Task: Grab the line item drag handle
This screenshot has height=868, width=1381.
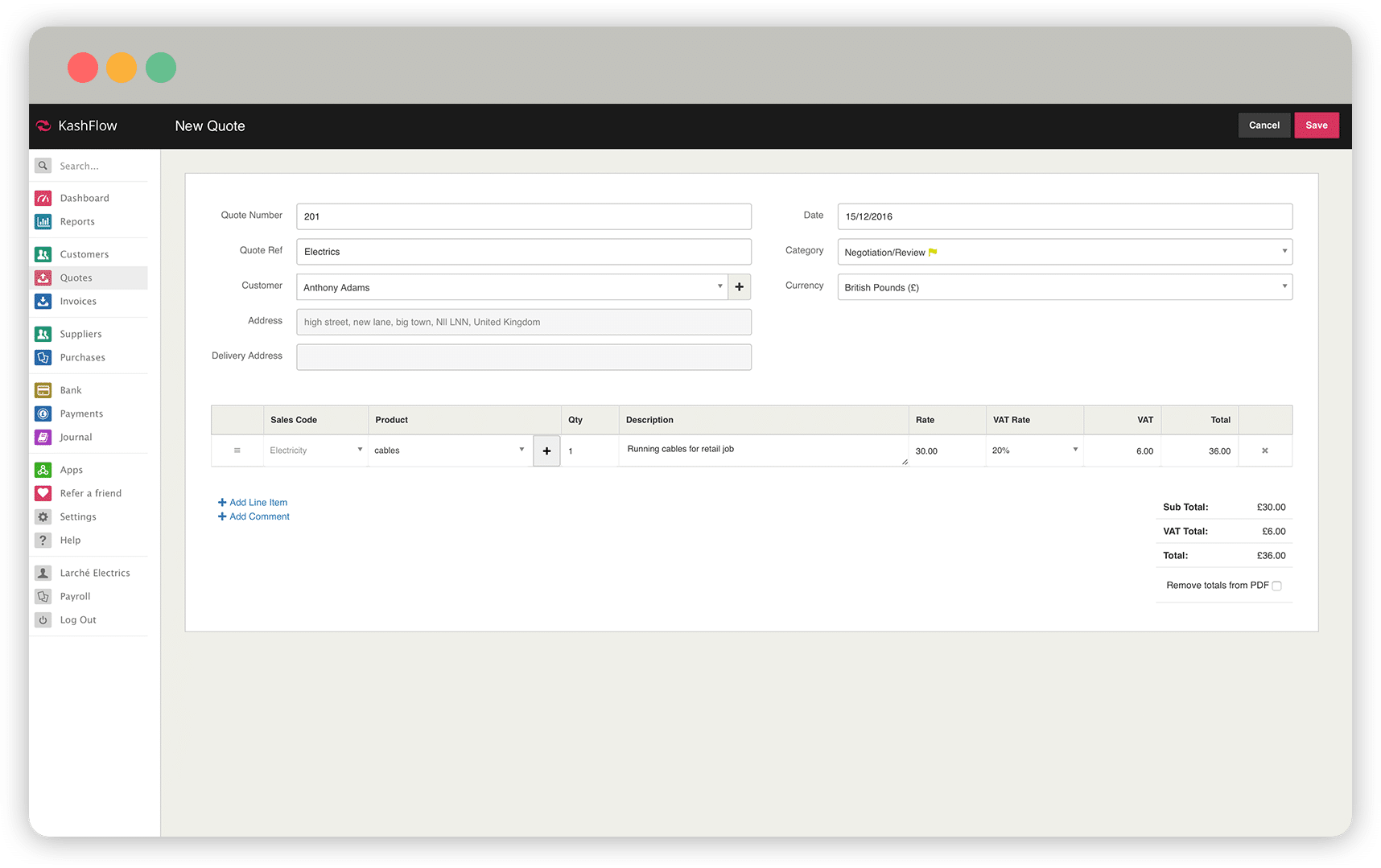Action: [237, 450]
